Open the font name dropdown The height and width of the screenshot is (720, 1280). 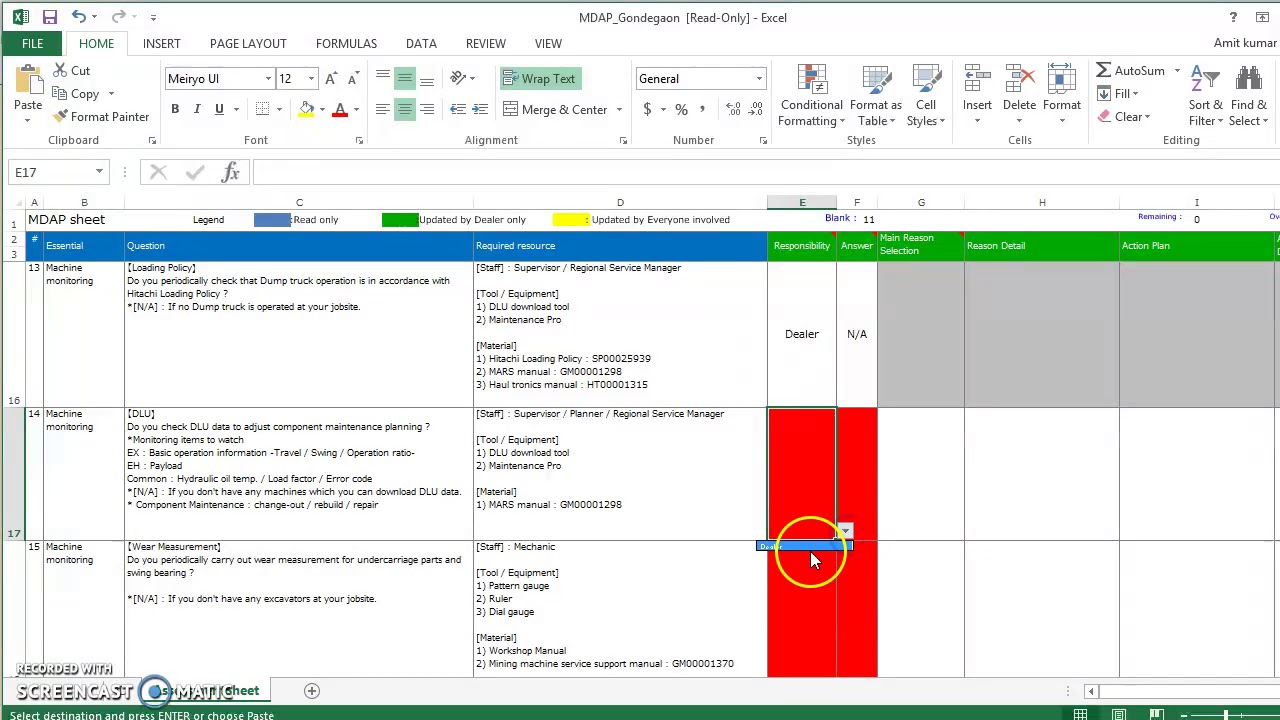(x=268, y=79)
